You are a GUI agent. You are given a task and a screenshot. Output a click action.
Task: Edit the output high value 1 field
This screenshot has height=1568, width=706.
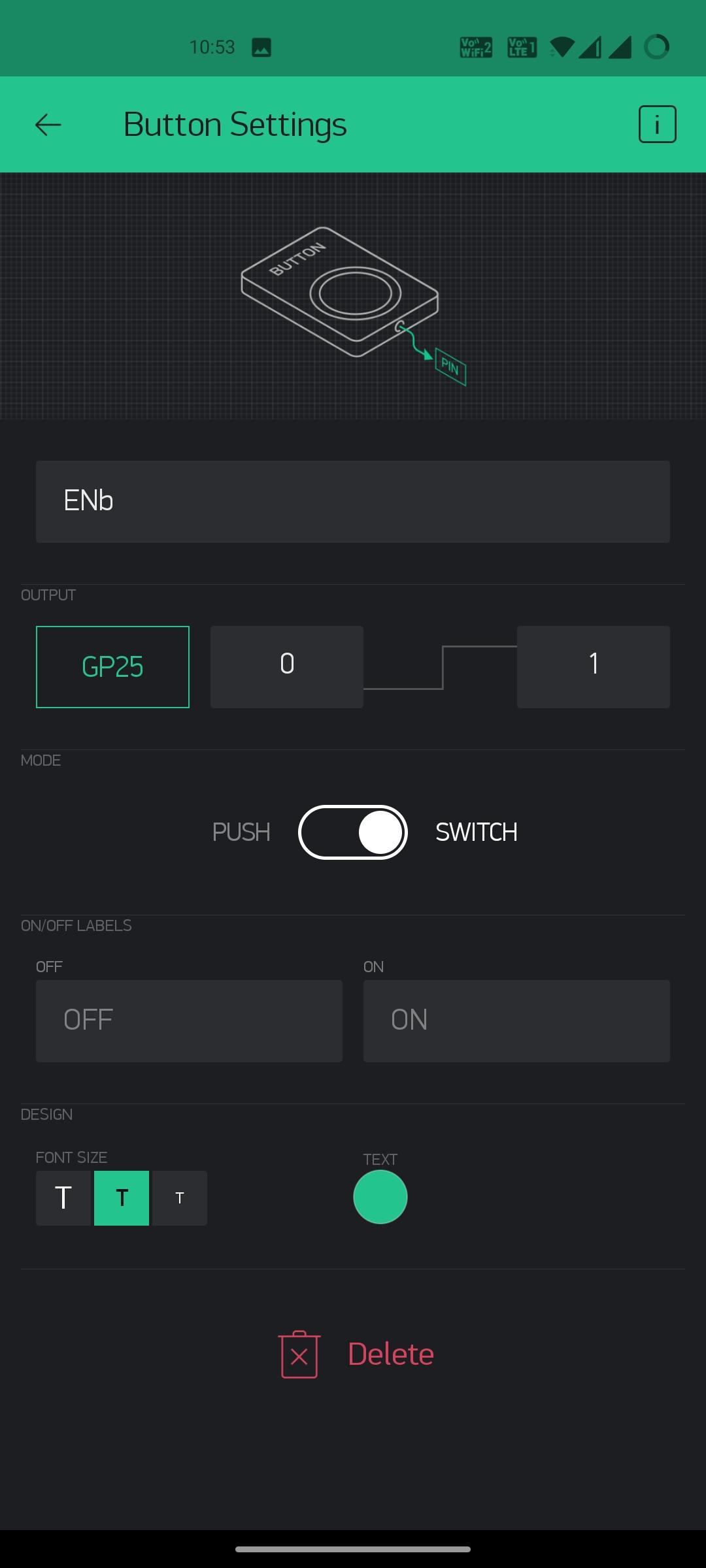tap(594, 667)
